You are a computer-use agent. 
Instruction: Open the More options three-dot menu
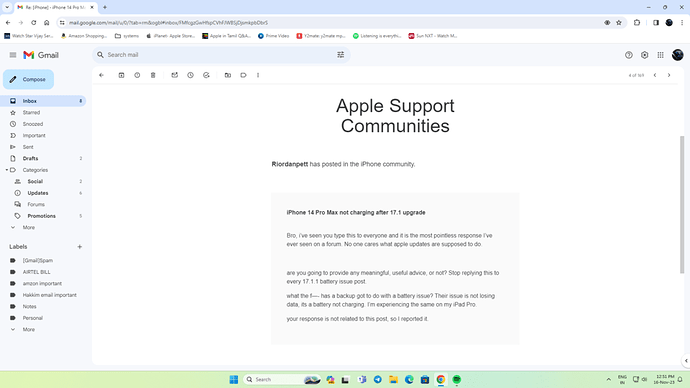pyautogui.click(x=258, y=75)
